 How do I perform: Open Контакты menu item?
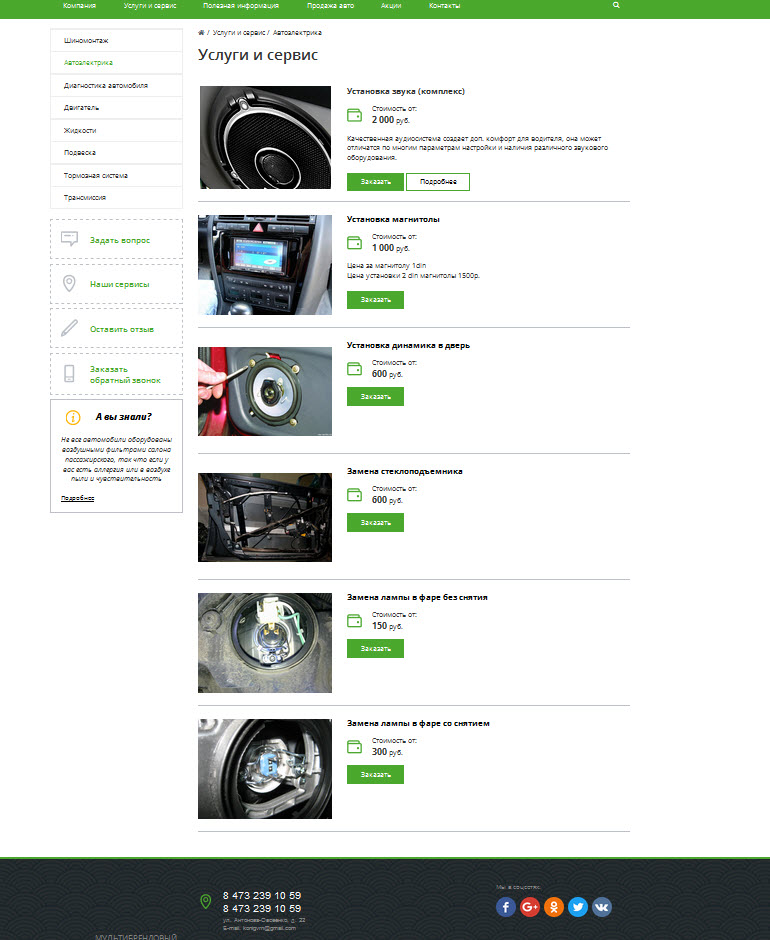[x=444, y=5]
